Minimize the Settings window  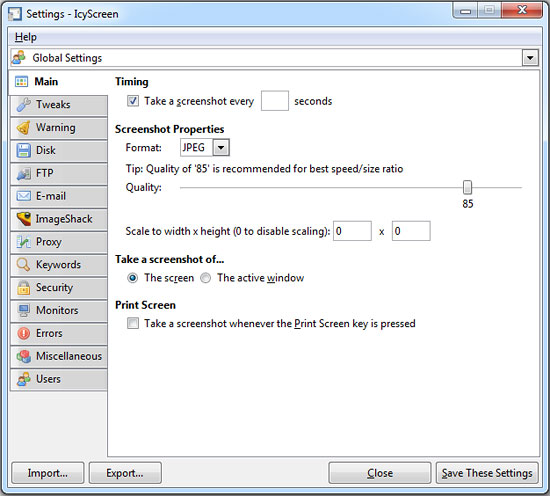[x=465, y=11]
